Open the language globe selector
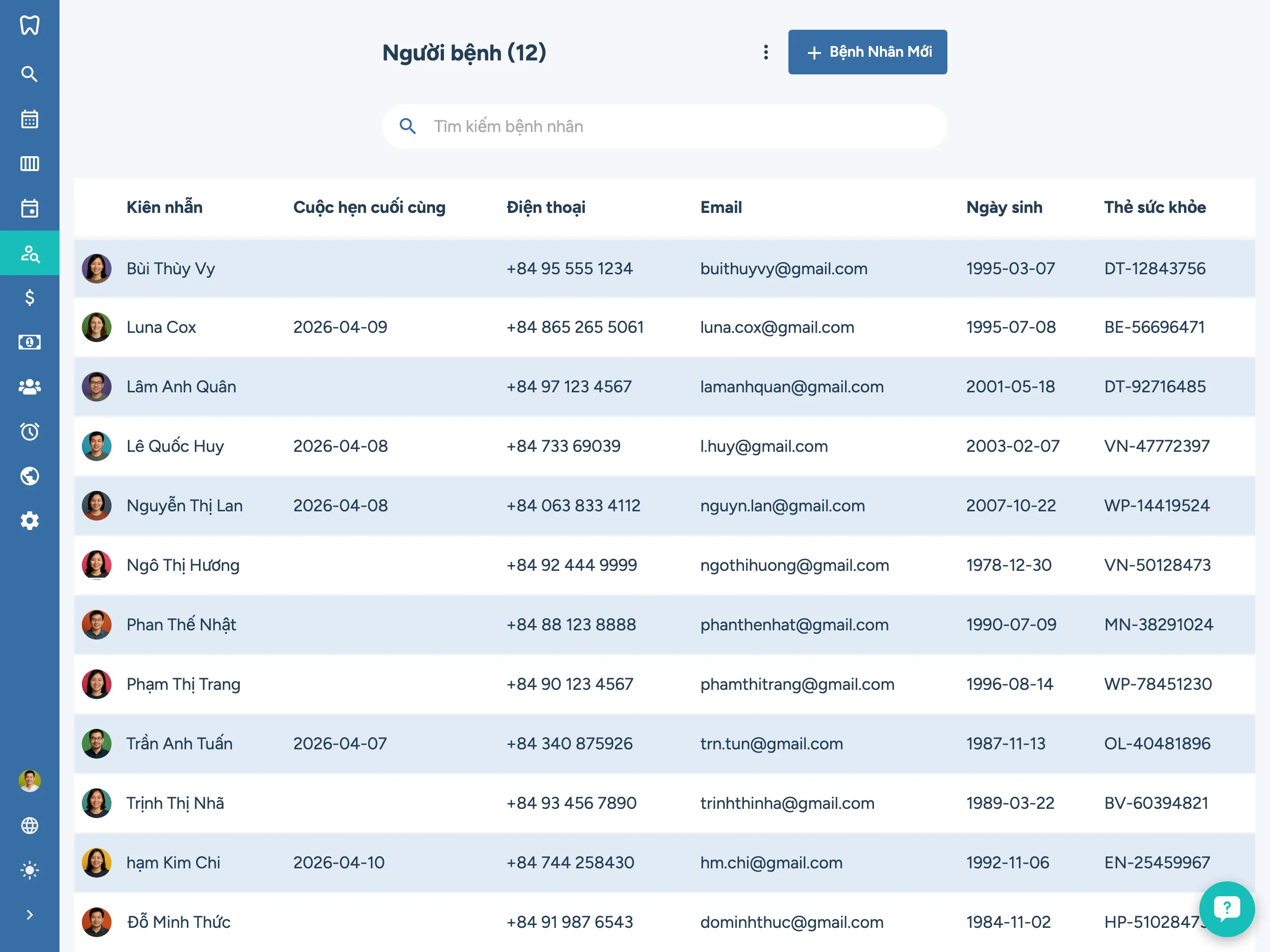This screenshot has width=1270, height=952. click(29, 825)
